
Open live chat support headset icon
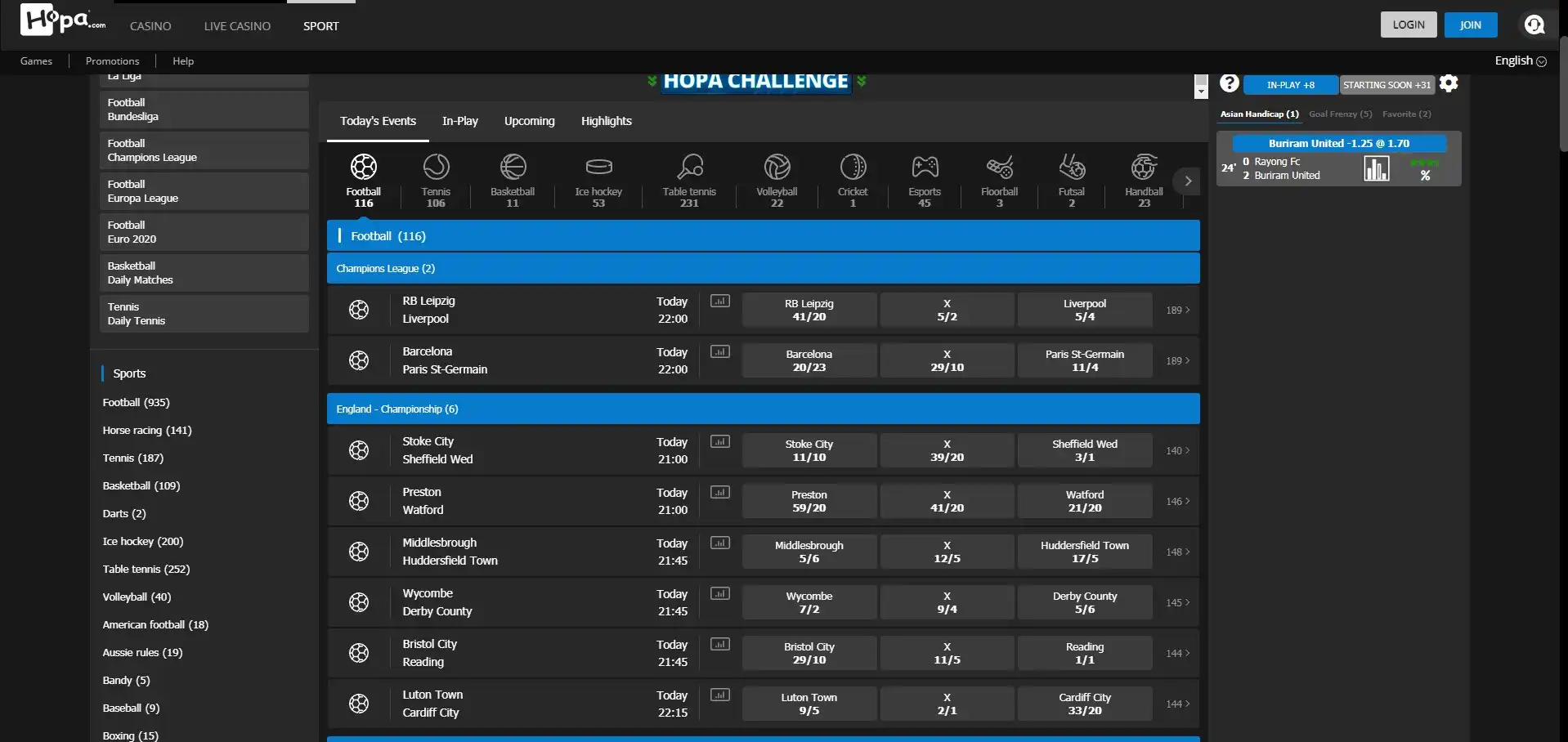(x=1534, y=25)
